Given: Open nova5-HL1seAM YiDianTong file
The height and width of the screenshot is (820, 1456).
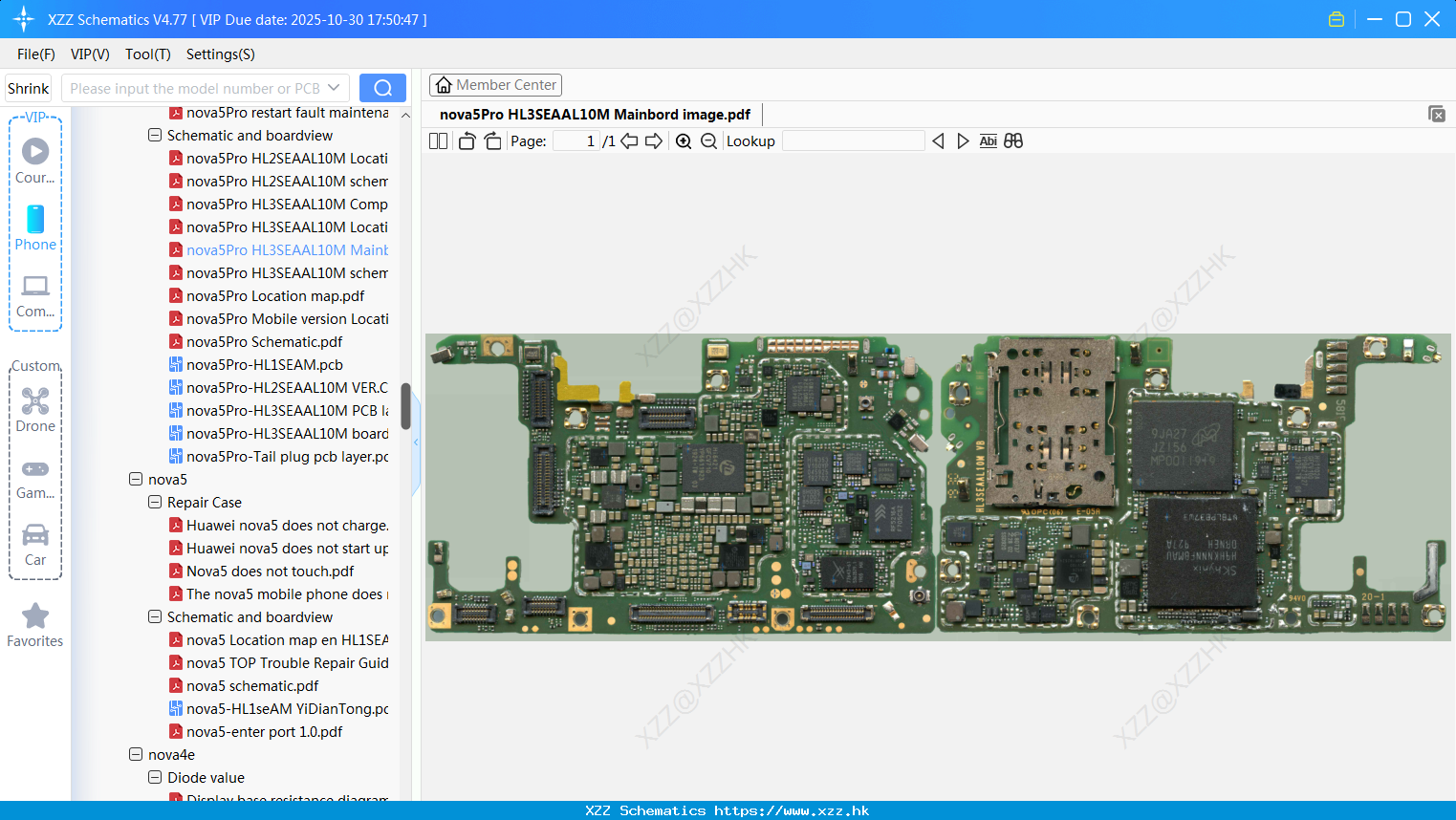Looking at the screenshot, I should 278,709.
